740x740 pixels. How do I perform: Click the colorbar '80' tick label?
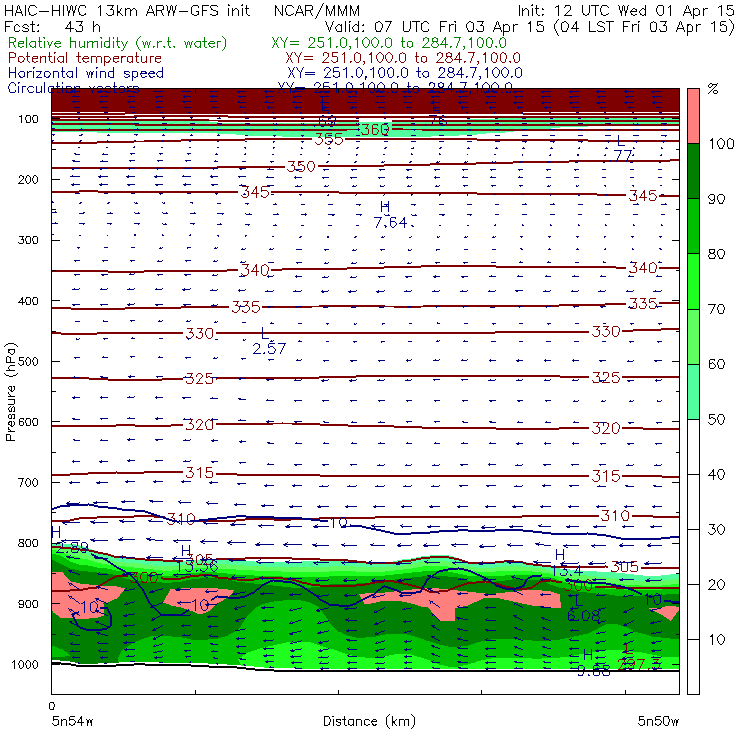coord(716,254)
